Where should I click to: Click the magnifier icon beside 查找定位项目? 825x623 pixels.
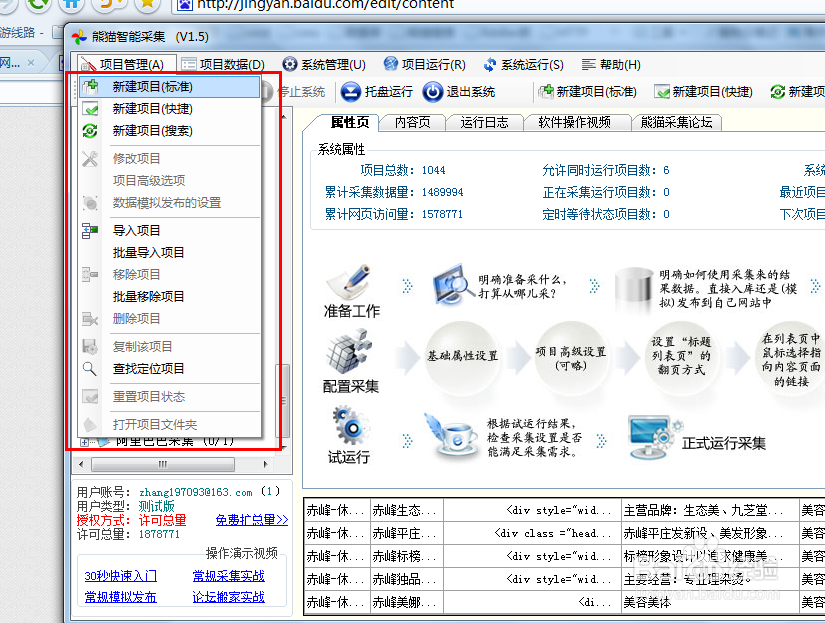tap(90, 368)
